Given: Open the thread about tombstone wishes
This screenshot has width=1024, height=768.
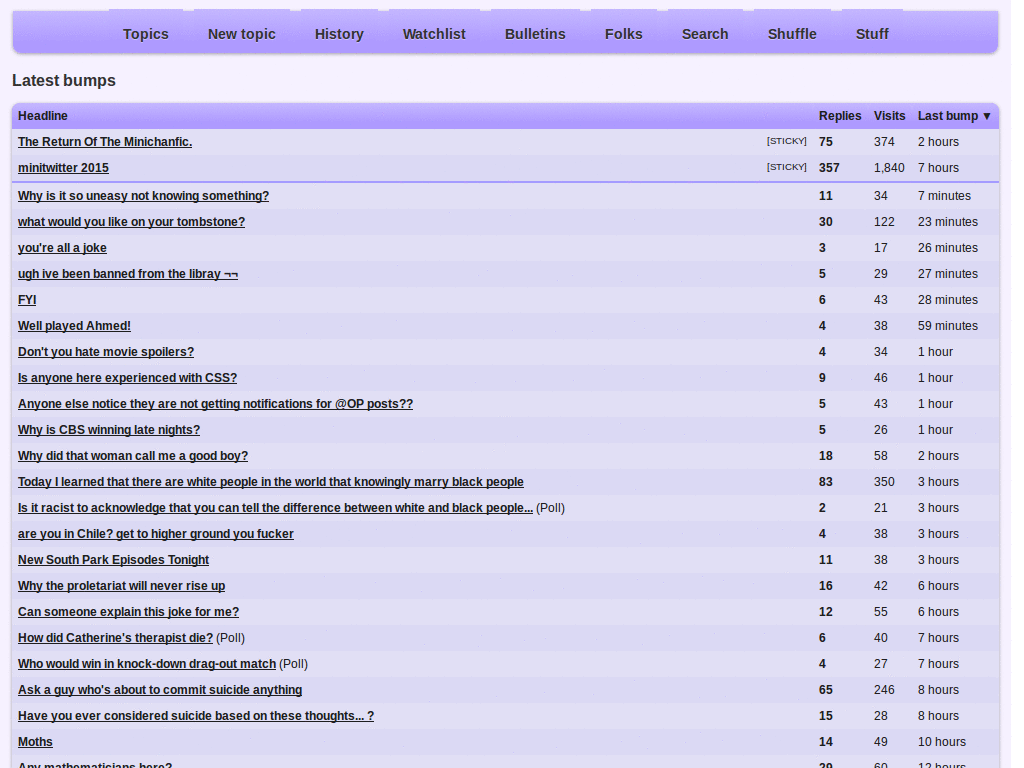Looking at the screenshot, I should coord(131,221).
